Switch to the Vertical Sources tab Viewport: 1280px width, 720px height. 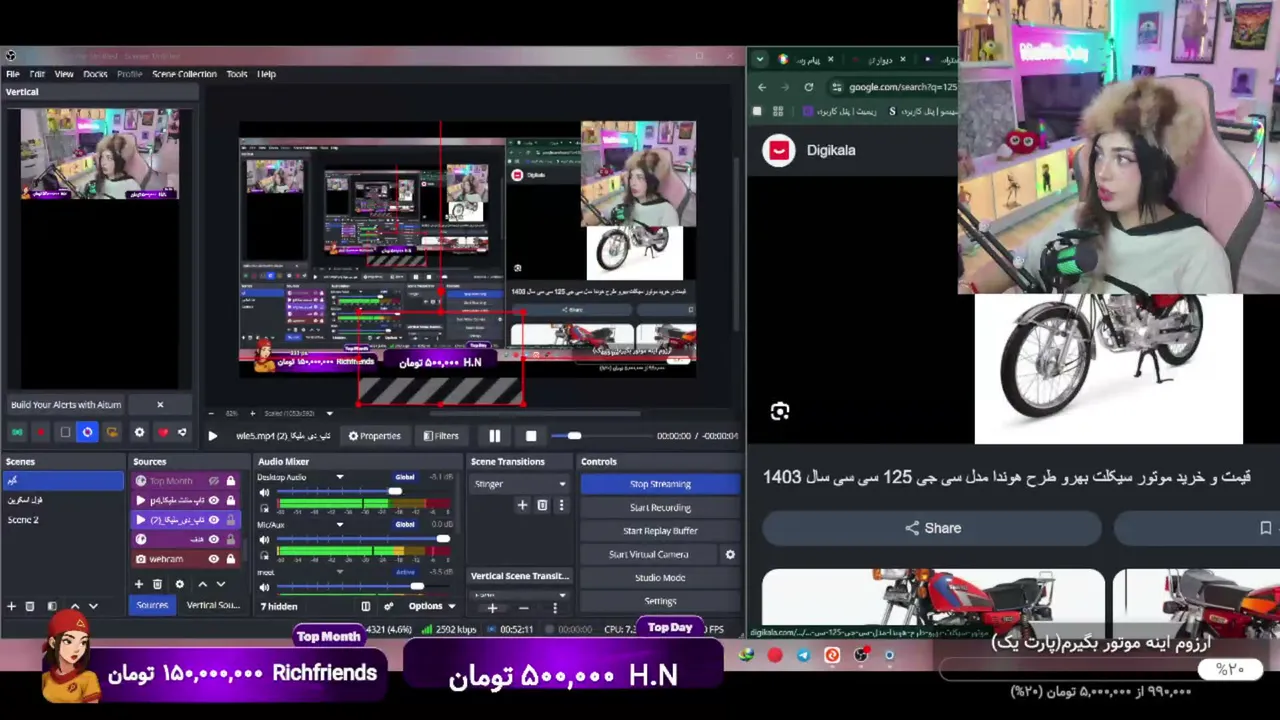[x=212, y=605]
